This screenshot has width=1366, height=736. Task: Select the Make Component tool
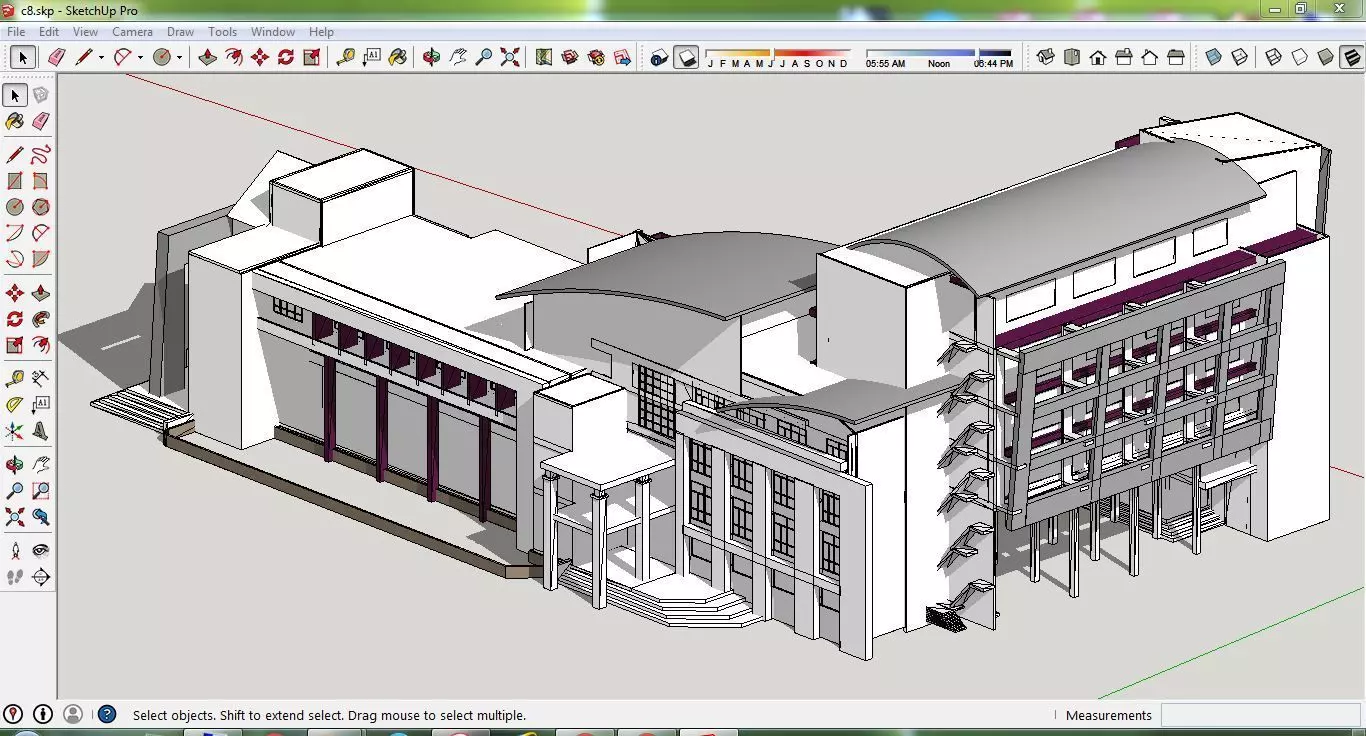pos(40,95)
